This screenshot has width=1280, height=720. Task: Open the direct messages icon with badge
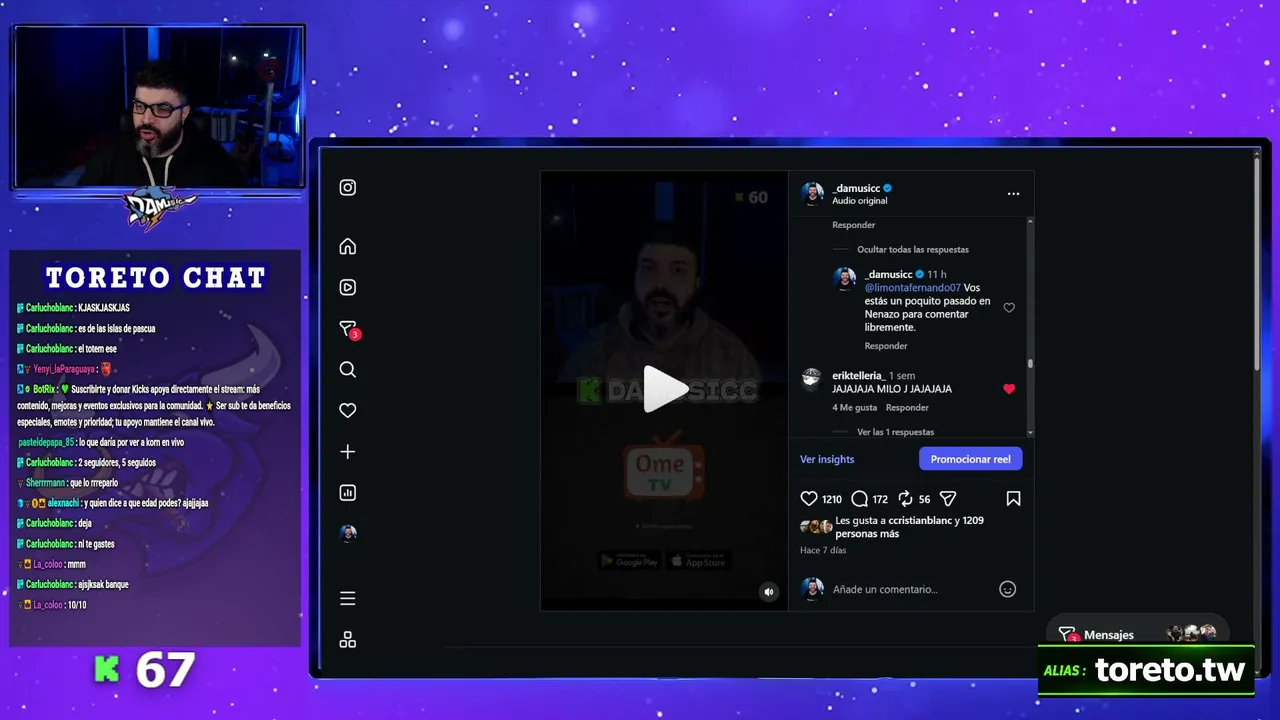[348, 329]
